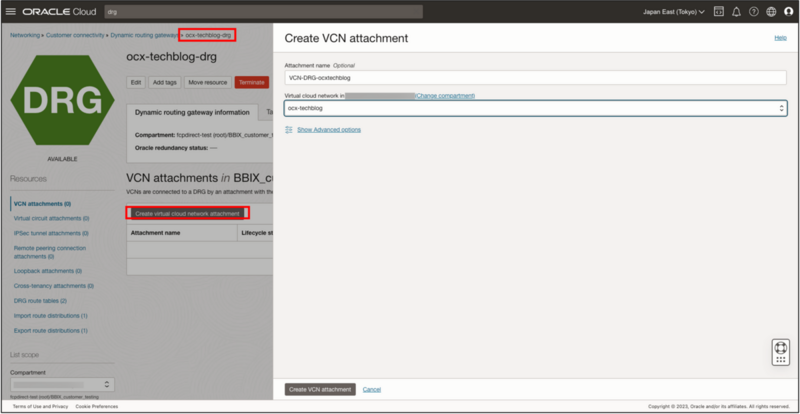Click the Oracle Cloud logo
Viewport: 800px width, 414px height.
(59, 11)
